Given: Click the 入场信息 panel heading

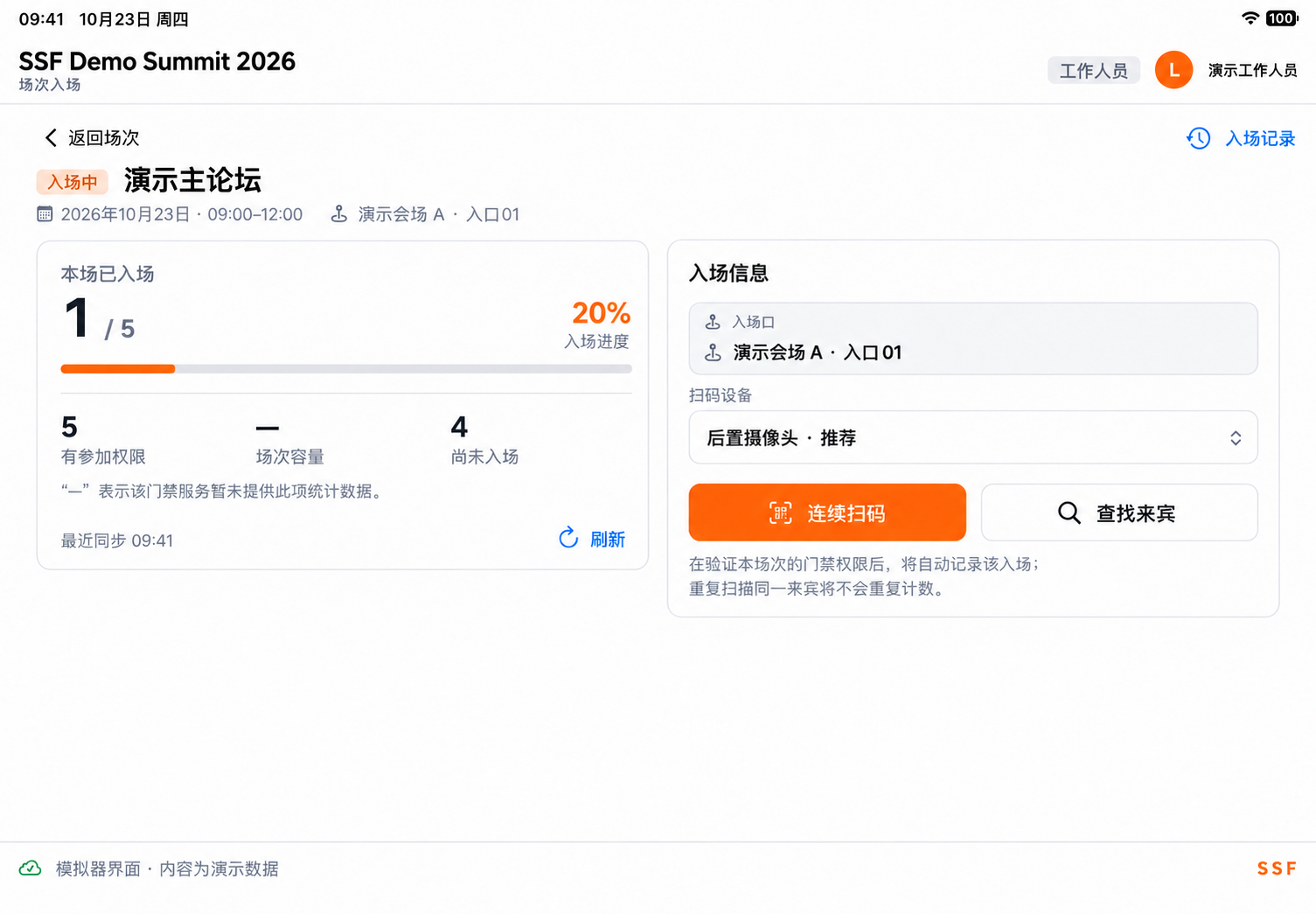Looking at the screenshot, I should tap(729, 273).
